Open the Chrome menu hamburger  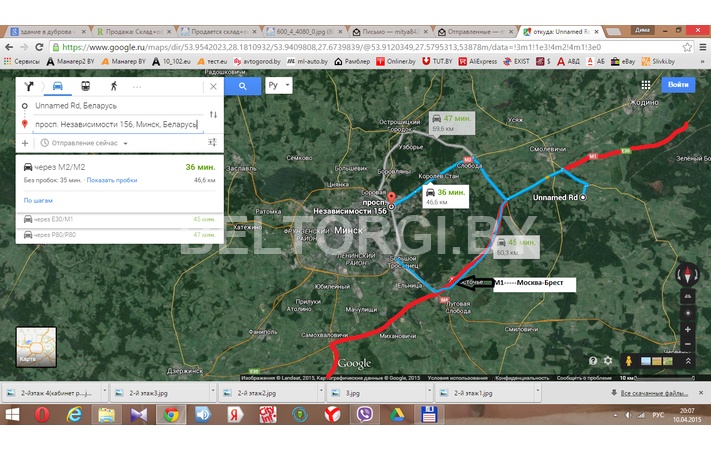point(702,47)
